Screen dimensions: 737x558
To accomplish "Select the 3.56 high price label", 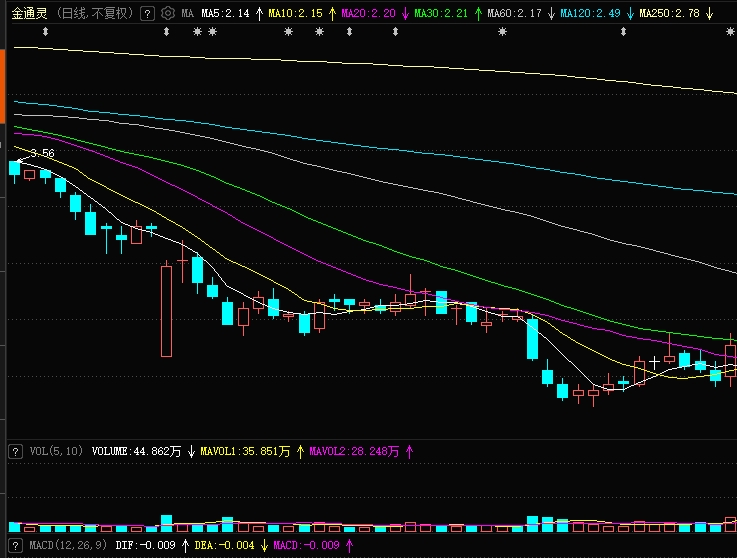I will [42, 153].
